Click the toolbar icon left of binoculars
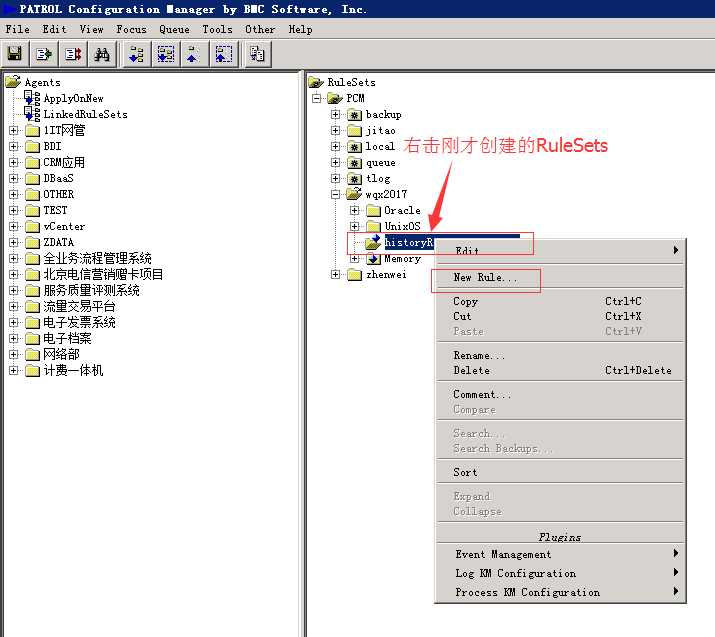 (73, 54)
